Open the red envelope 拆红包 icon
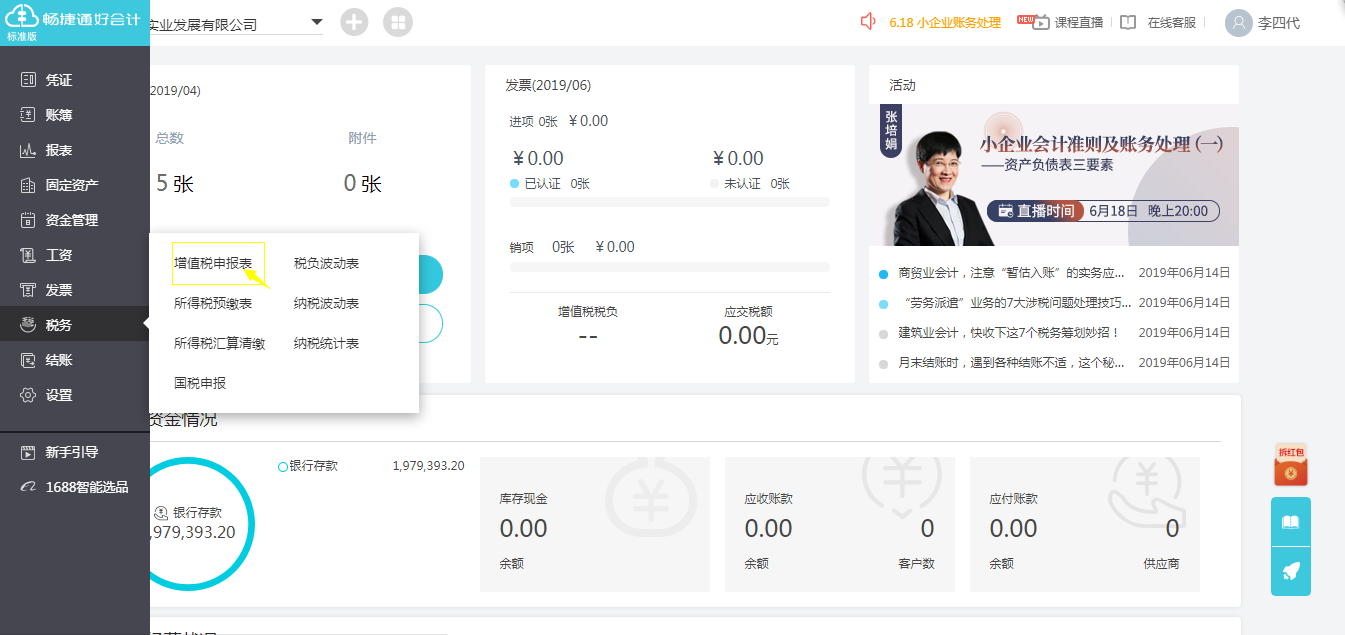1345x635 pixels. pyautogui.click(x=1290, y=466)
